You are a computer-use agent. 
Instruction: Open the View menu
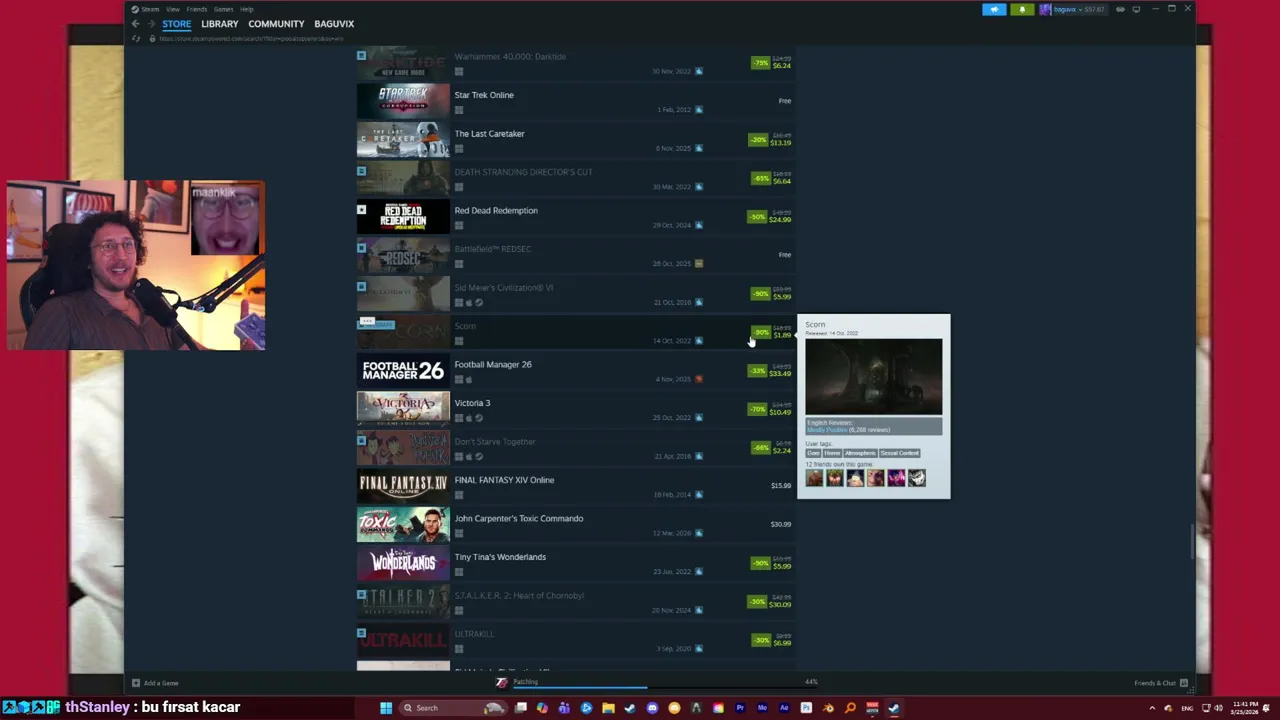(x=173, y=9)
